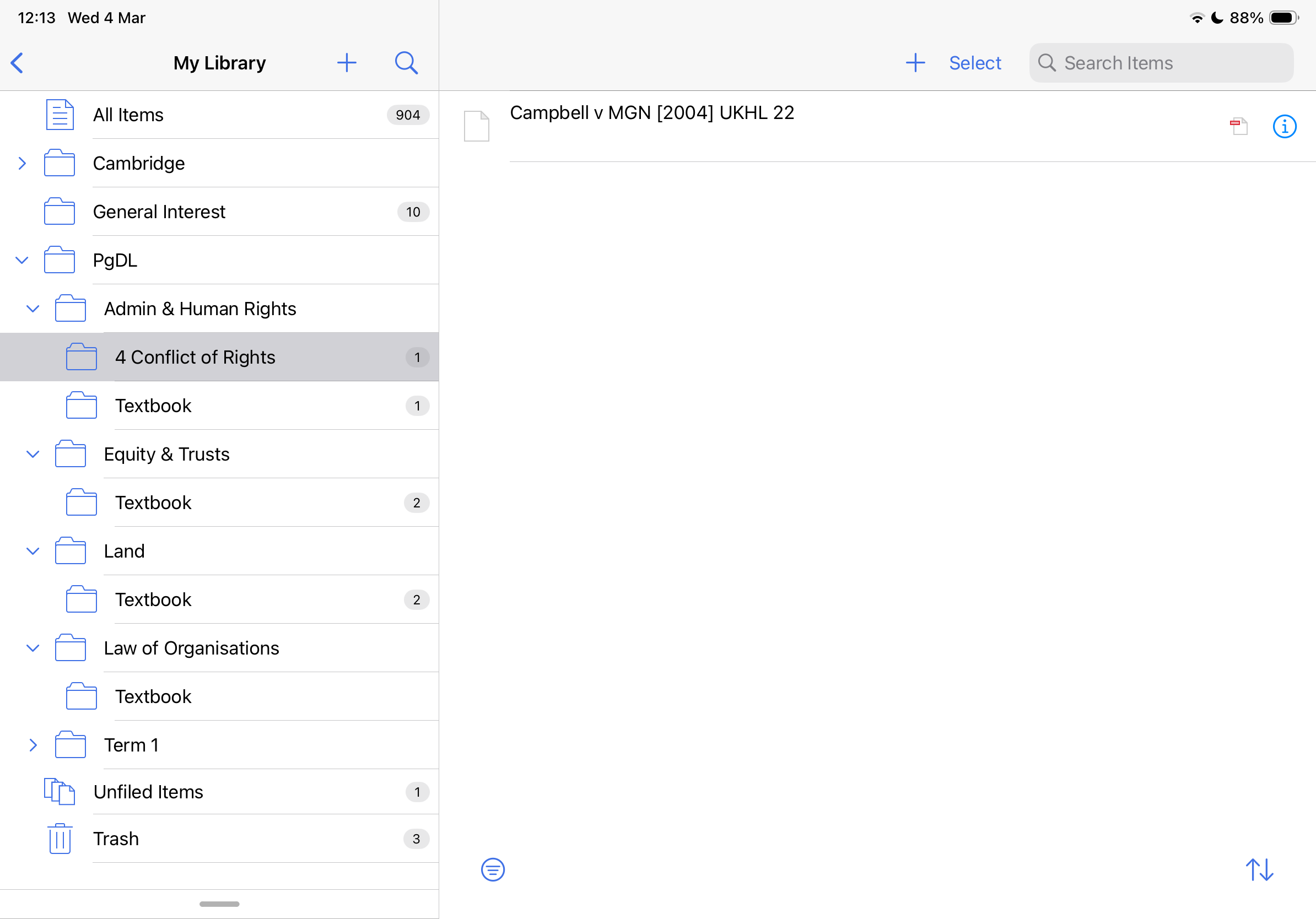Tap the back chevron beside My Library

[17, 63]
